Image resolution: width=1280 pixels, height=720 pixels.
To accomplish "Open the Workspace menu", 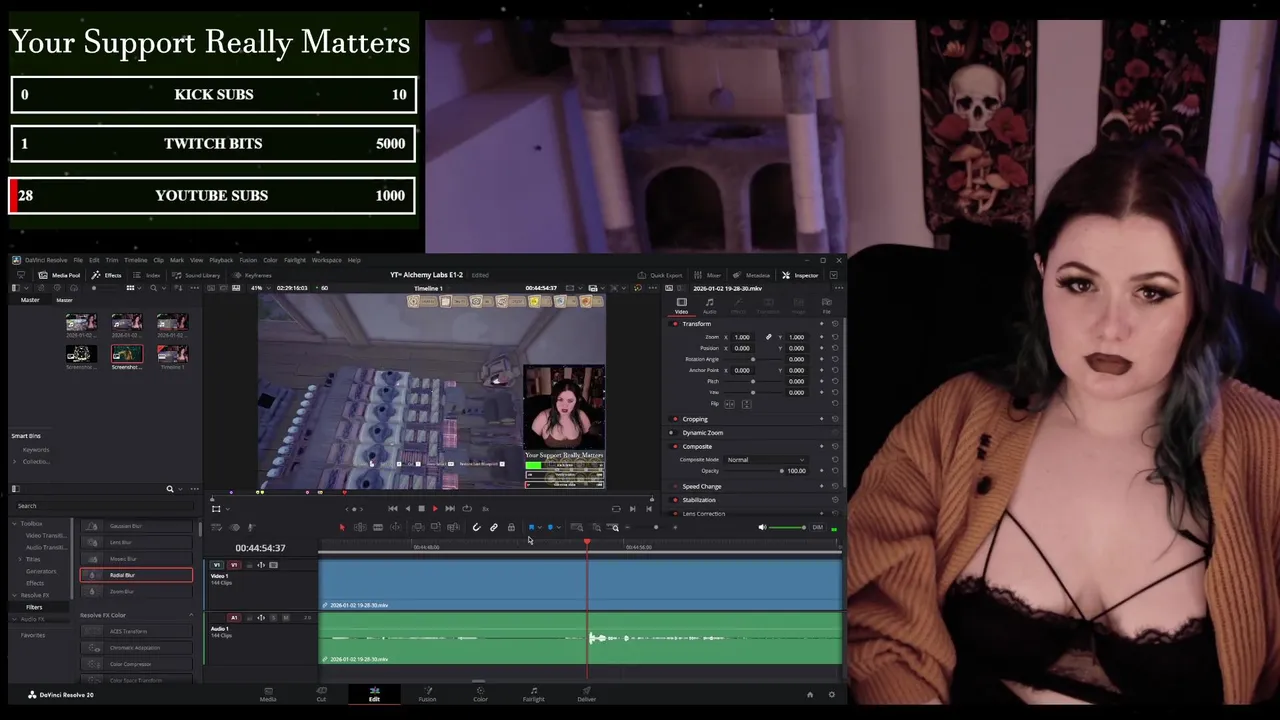I will point(327,260).
